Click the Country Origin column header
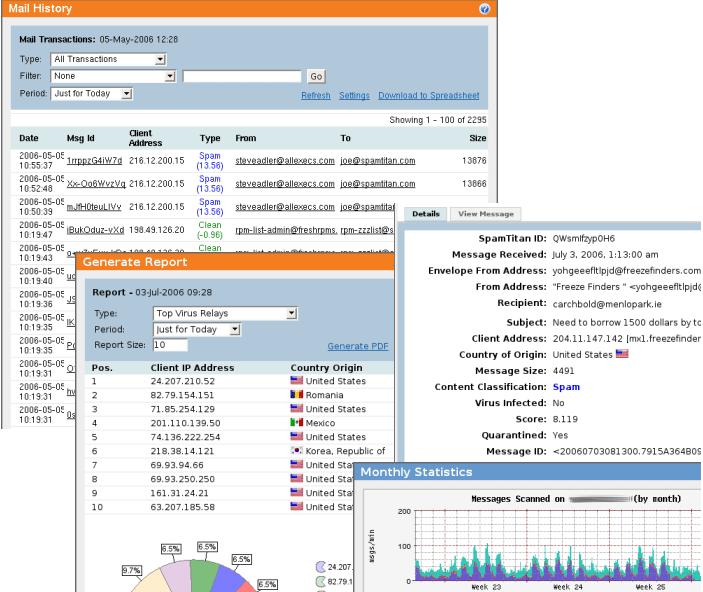Viewport: 703px width, 592px height. click(326, 368)
